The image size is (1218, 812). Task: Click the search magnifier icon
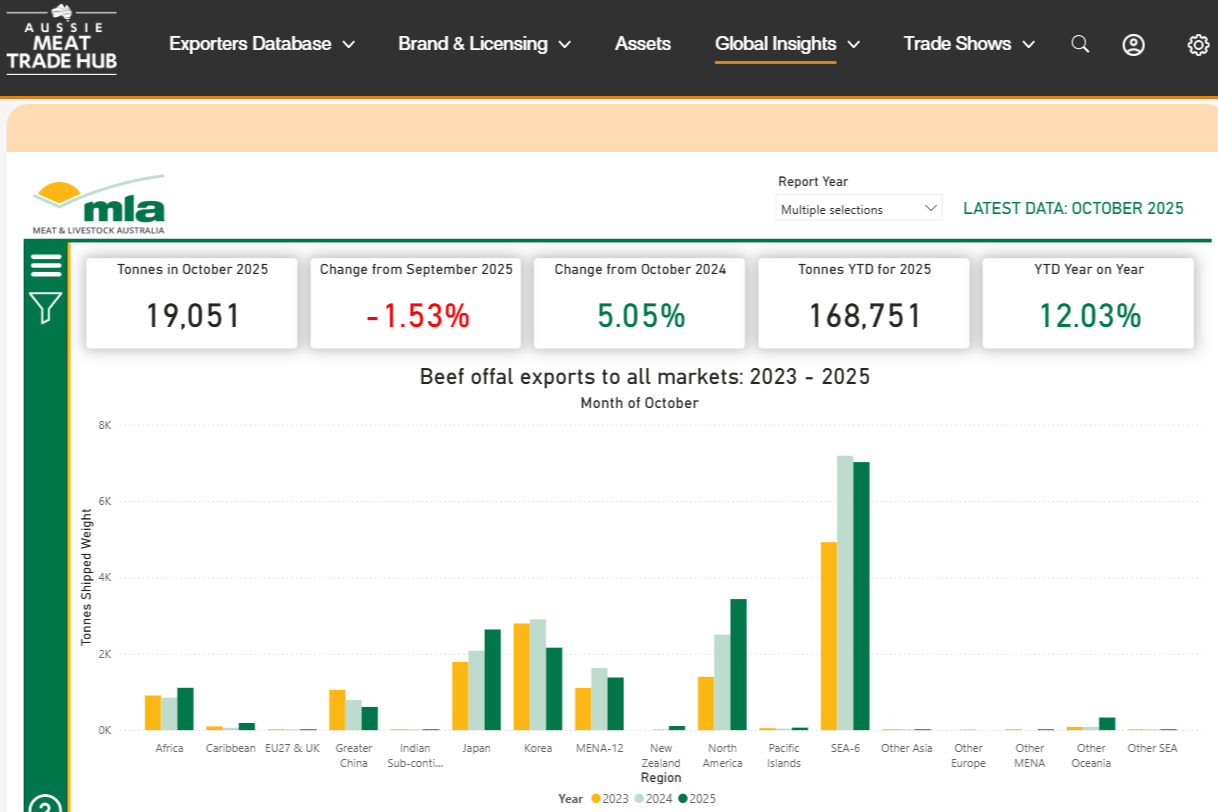[1080, 44]
